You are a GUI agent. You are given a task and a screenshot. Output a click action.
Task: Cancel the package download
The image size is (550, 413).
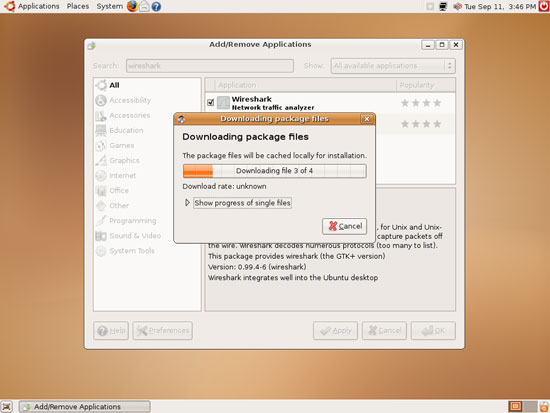pos(344,226)
